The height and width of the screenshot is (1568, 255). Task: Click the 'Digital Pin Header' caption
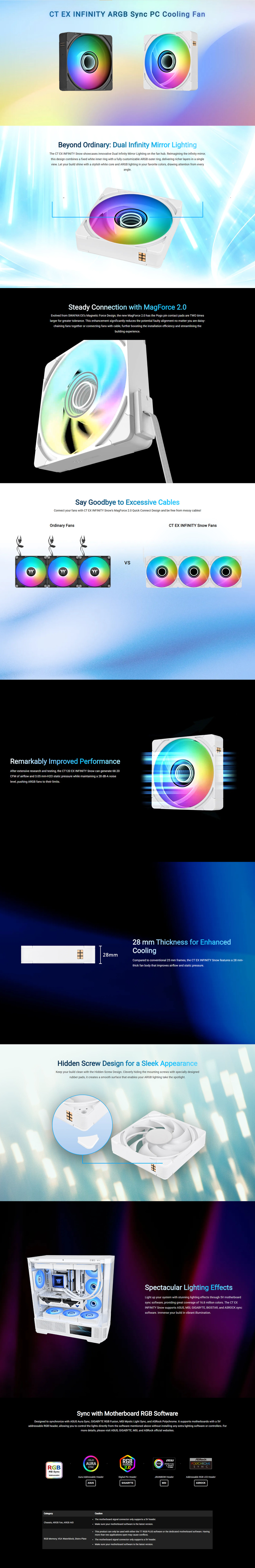tap(127, 1477)
